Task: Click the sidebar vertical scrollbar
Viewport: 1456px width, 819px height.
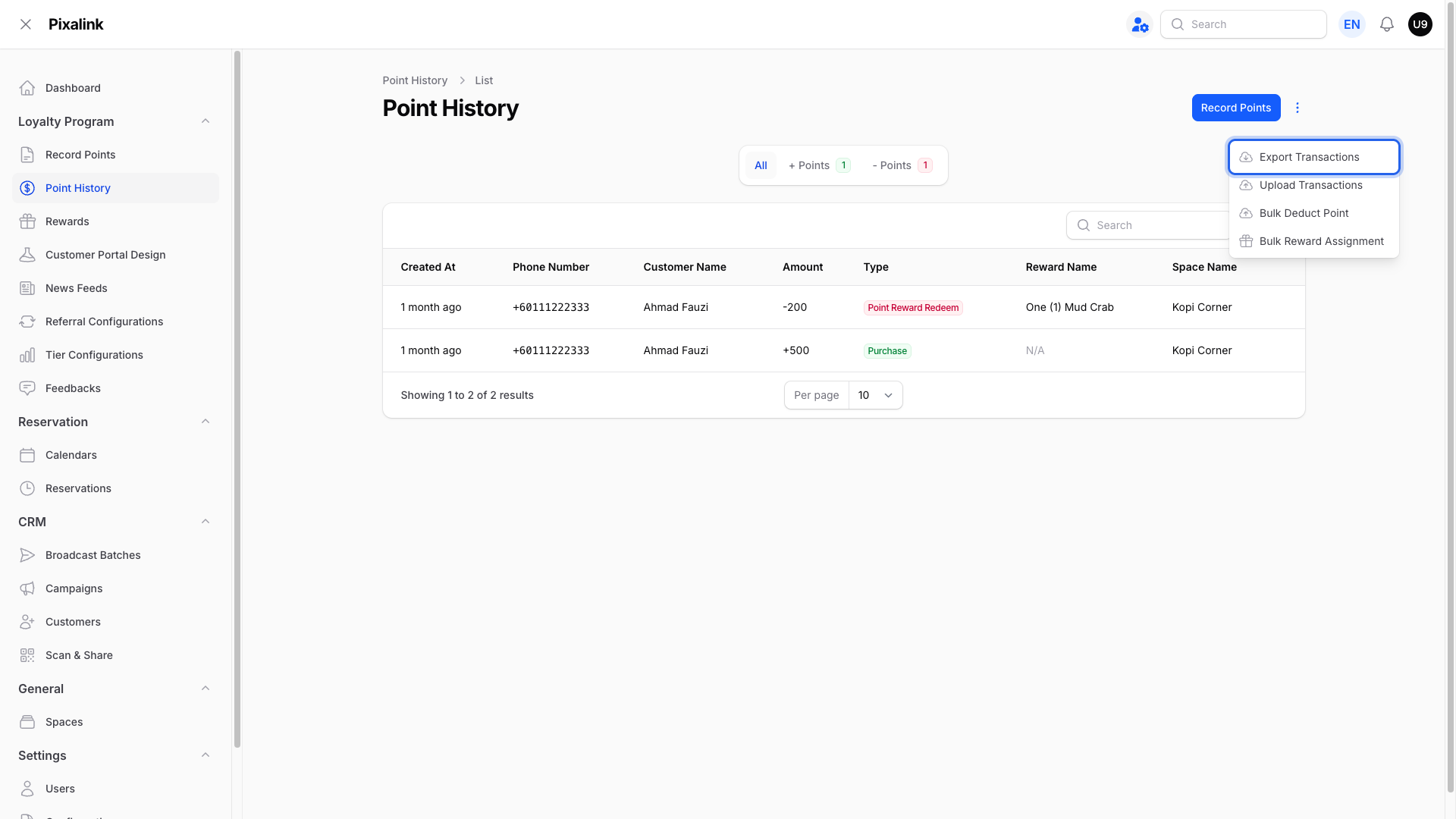Action: pos(237,399)
